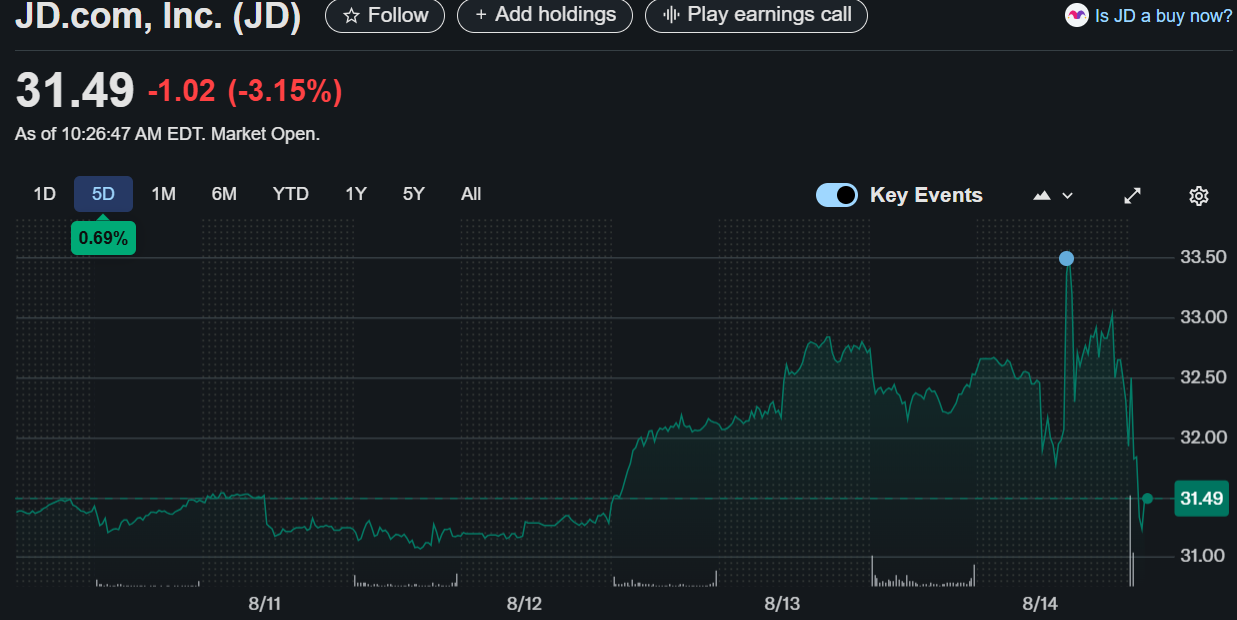Click the 31.00 axis value
The height and width of the screenshot is (620, 1237).
(1203, 555)
